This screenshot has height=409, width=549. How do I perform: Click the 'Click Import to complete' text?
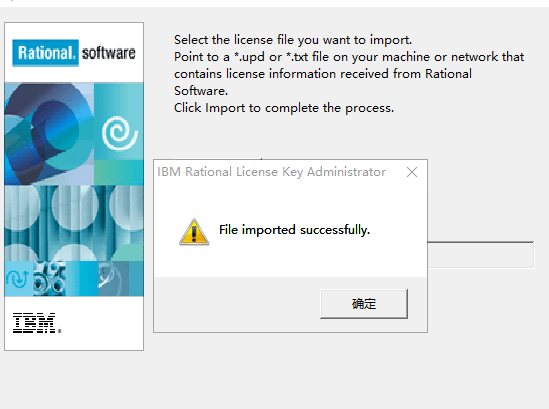284,108
